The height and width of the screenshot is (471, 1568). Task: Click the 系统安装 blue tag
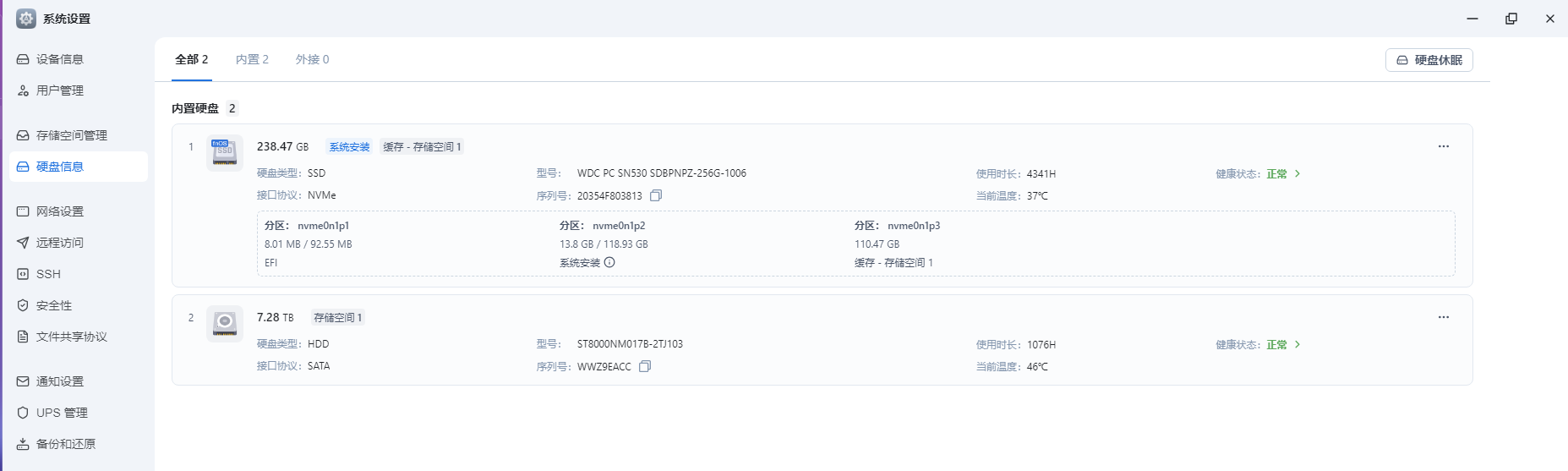(349, 147)
